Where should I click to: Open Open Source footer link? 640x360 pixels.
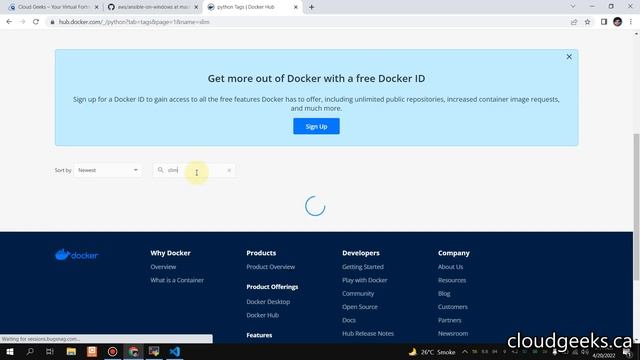click(x=360, y=307)
